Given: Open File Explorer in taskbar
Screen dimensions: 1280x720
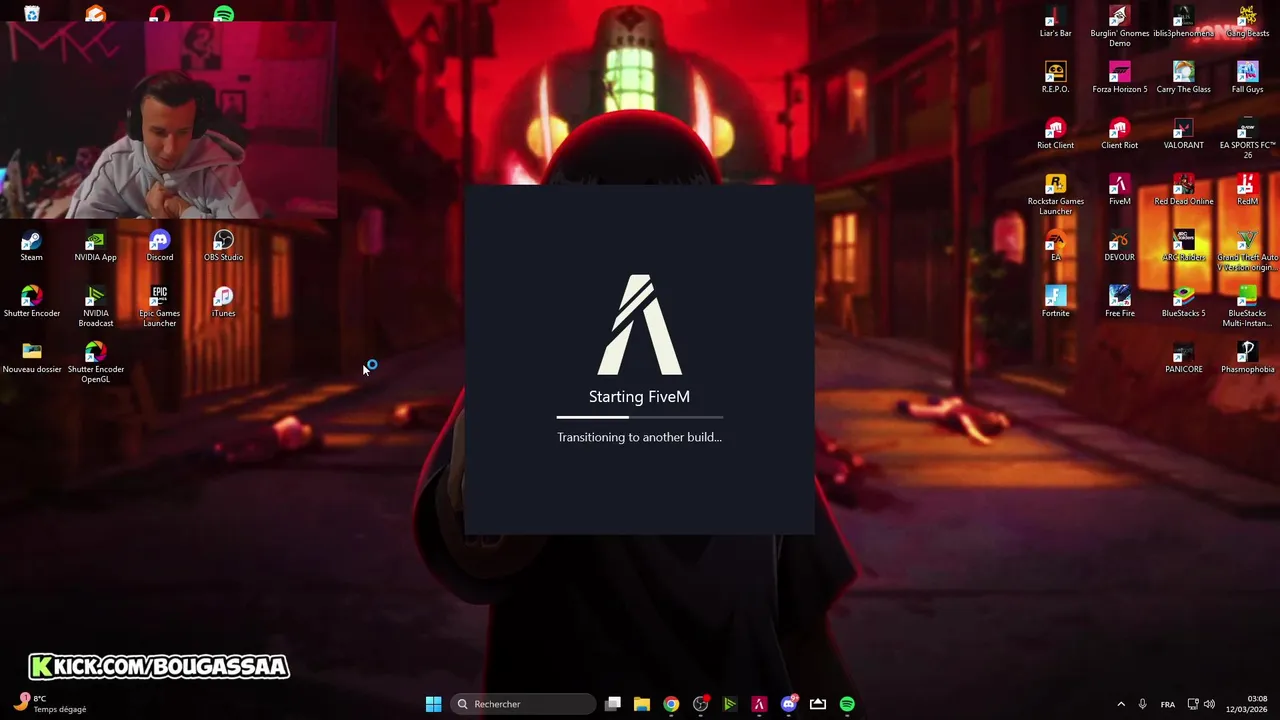Looking at the screenshot, I should coord(642,704).
